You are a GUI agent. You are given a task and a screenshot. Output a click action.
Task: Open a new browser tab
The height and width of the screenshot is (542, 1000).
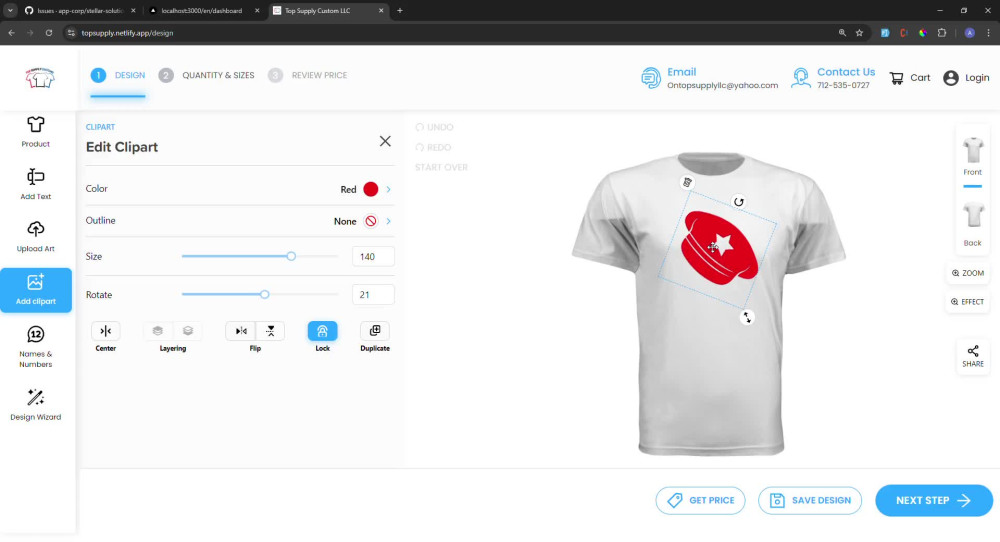(400, 11)
